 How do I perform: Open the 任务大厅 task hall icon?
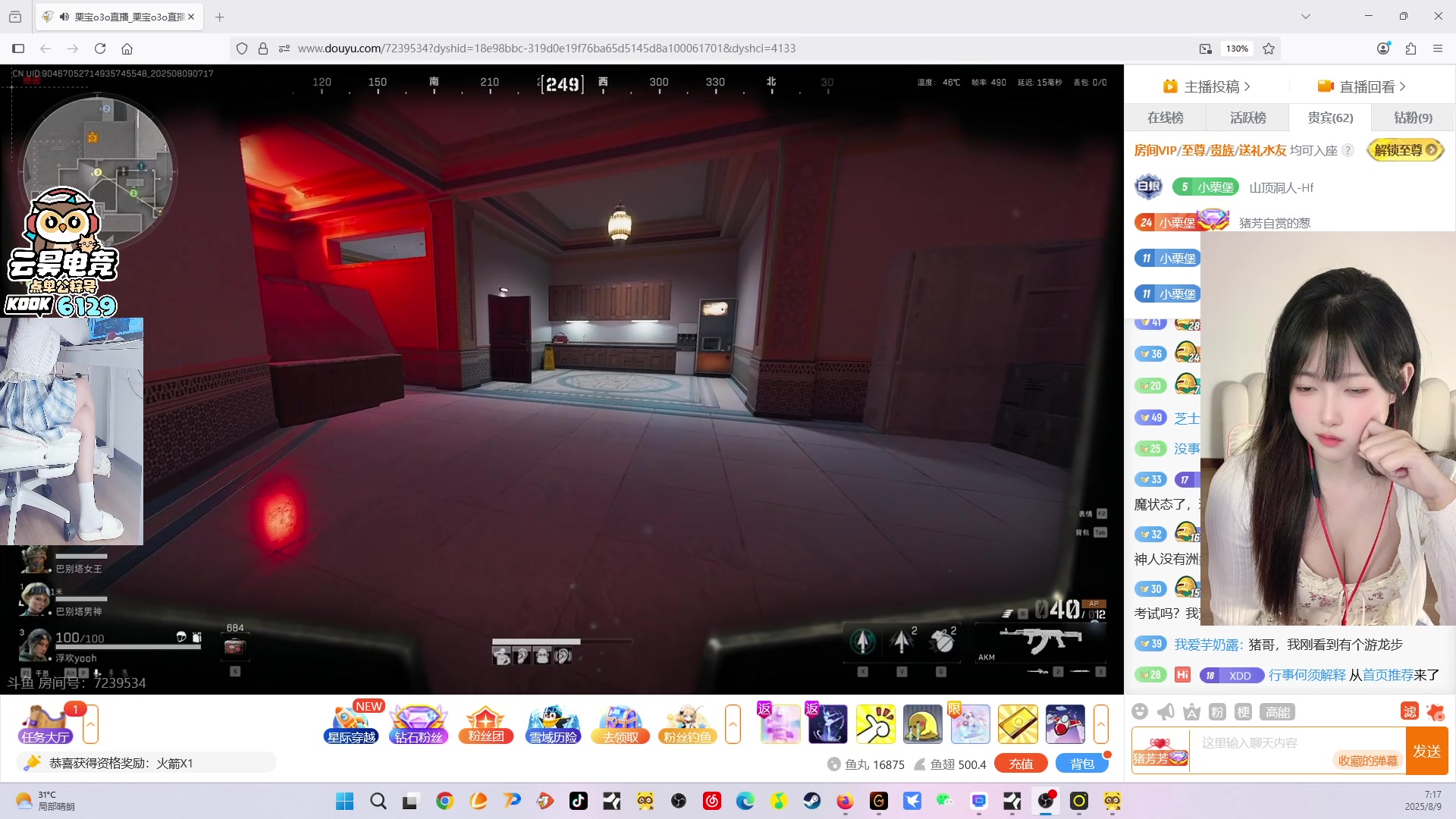pos(45,724)
